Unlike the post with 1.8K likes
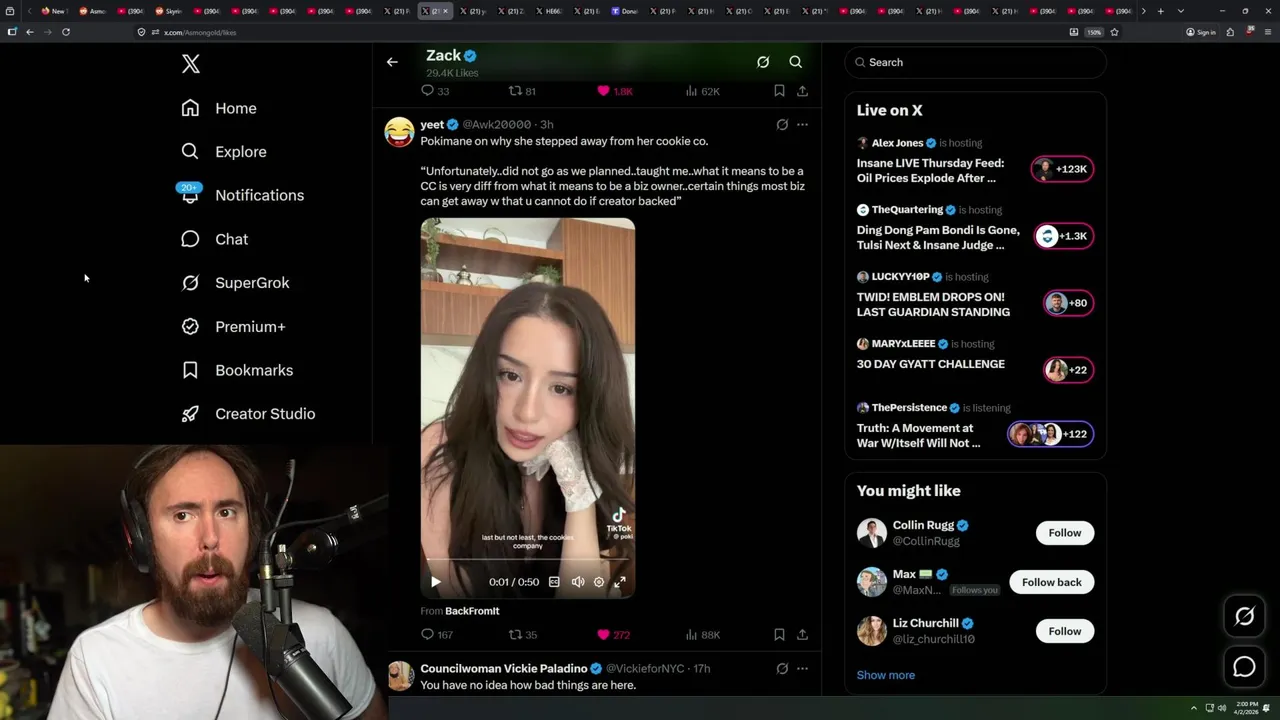This screenshot has width=1280, height=720. click(x=615, y=91)
